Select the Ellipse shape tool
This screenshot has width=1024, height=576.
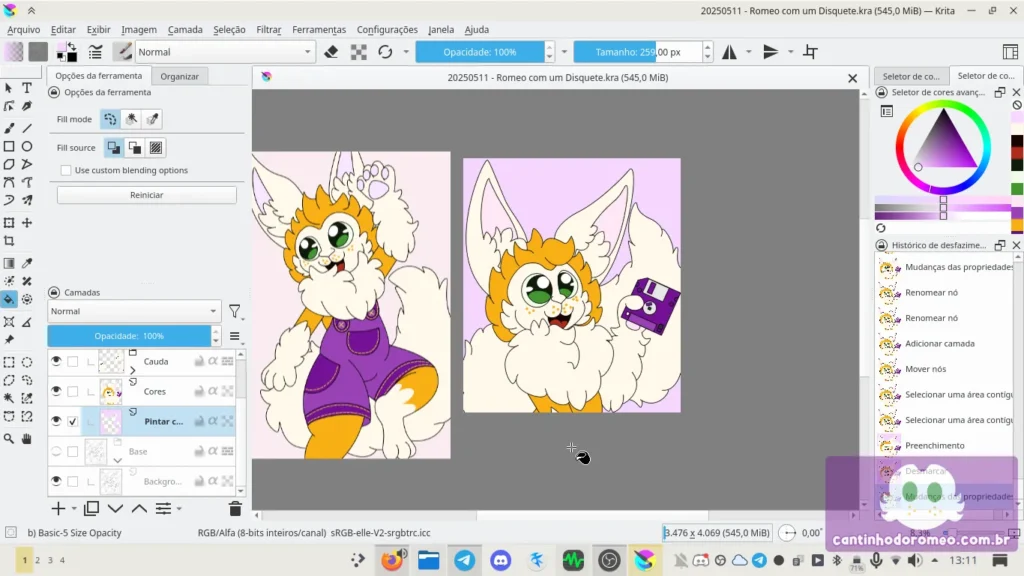click(27, 146)
